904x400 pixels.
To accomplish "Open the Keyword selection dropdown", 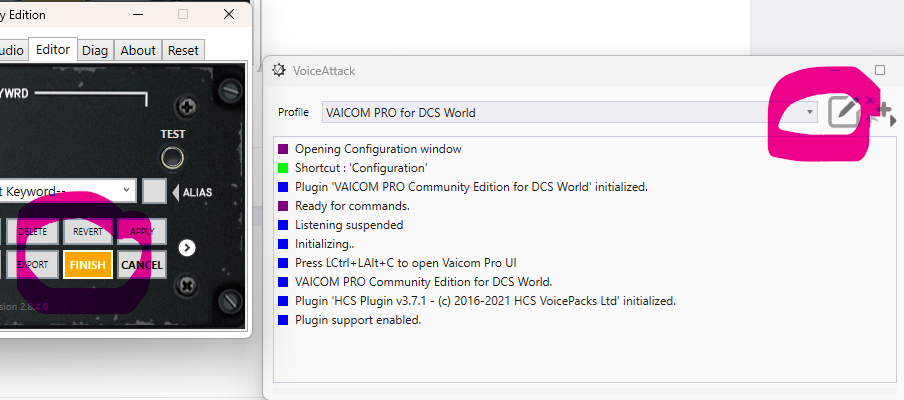I will click(128, 190).
